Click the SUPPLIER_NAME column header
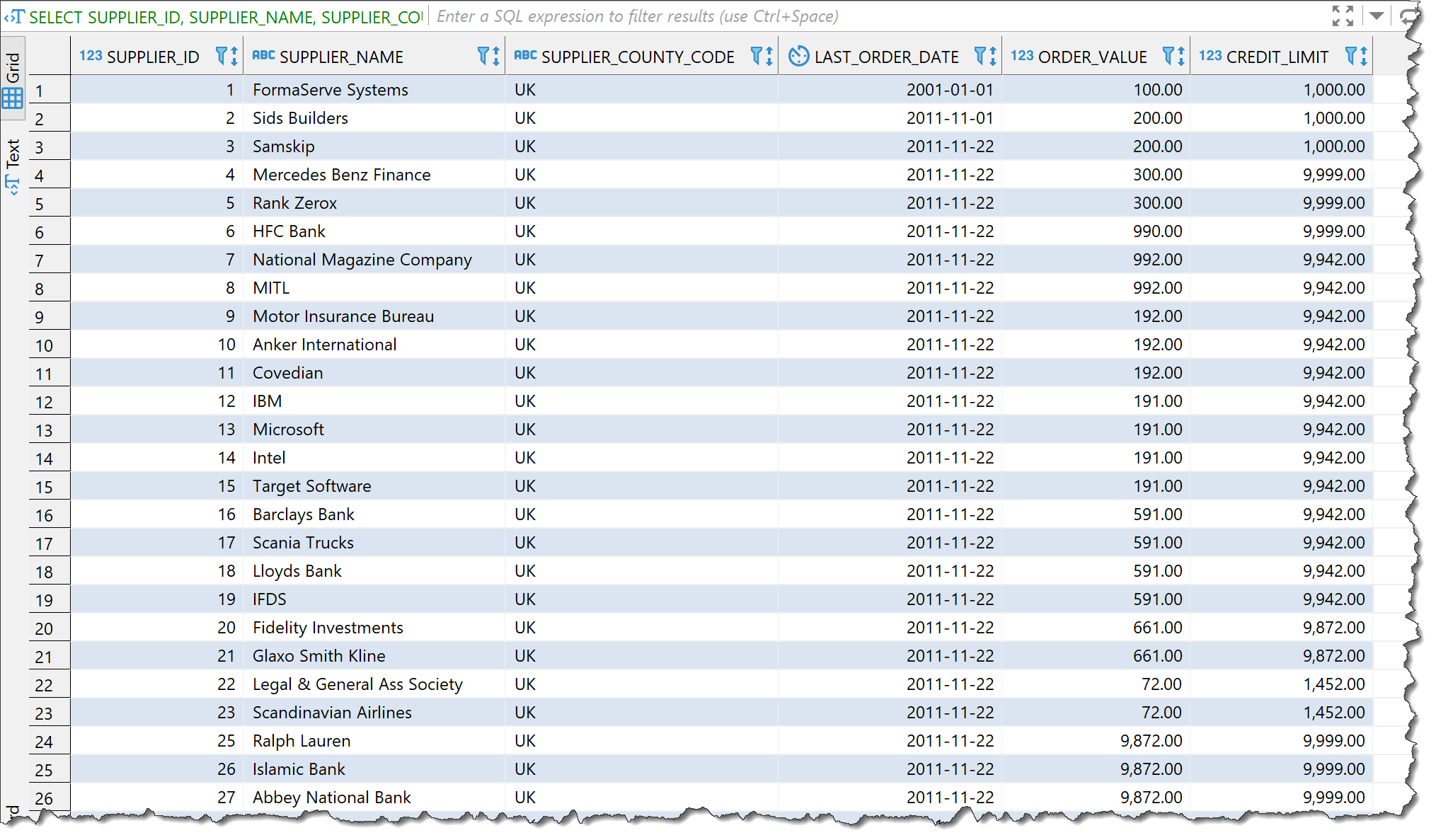 [x=341, y=57]
